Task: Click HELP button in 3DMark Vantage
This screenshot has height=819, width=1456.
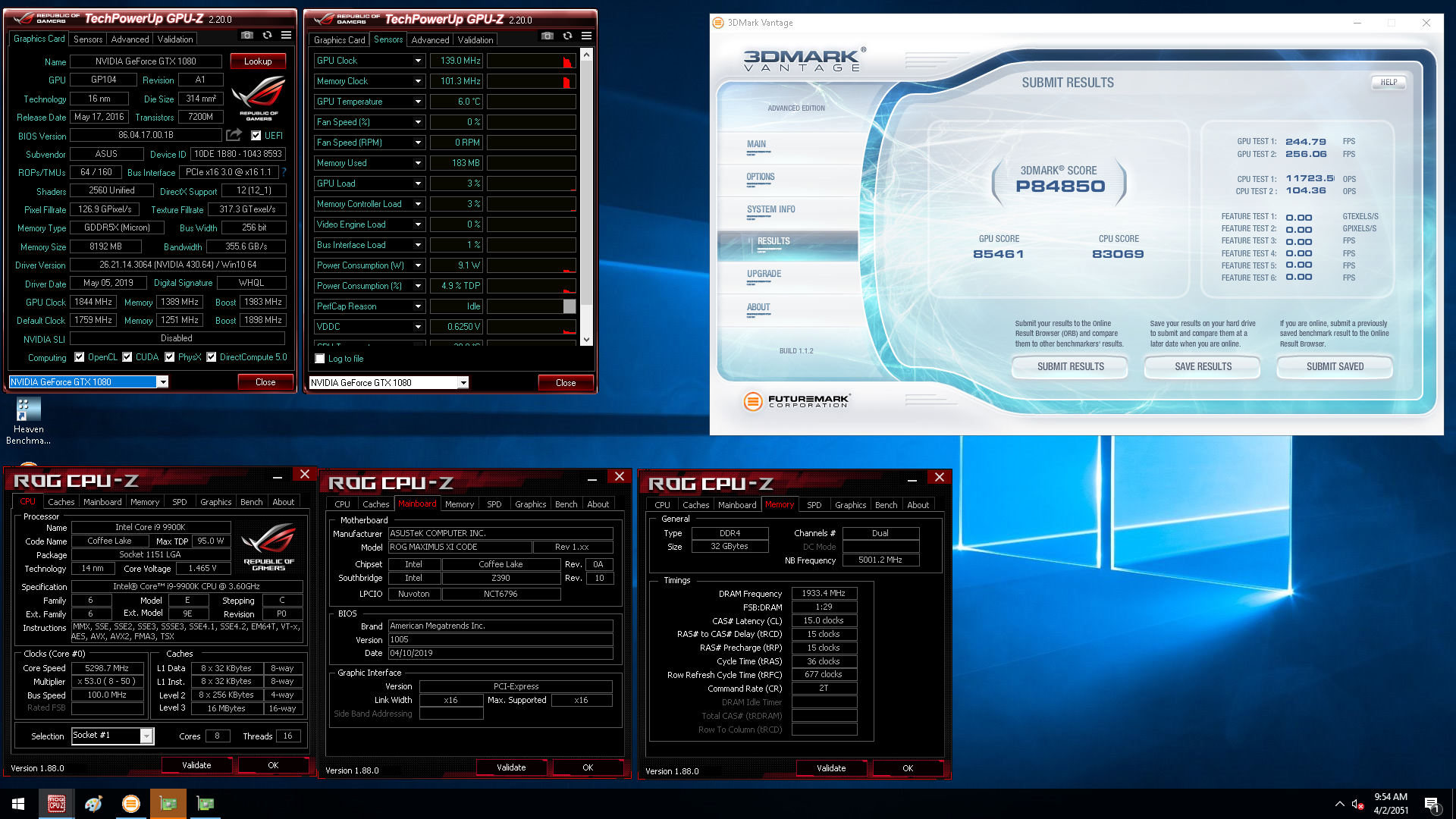Action: [1389, 82]
